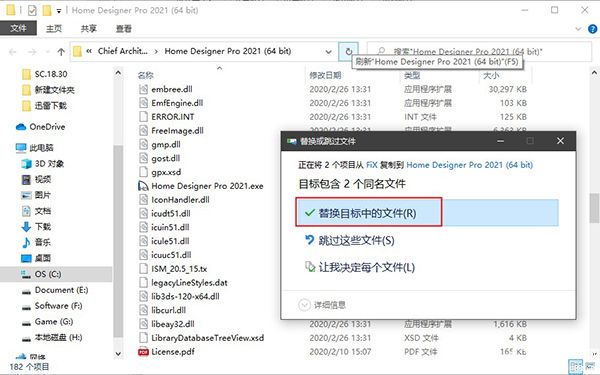Viewport: 600px width, 375px height.
Task: Click the 3D 对象 cube icon
Action: (x=26, y=163)
